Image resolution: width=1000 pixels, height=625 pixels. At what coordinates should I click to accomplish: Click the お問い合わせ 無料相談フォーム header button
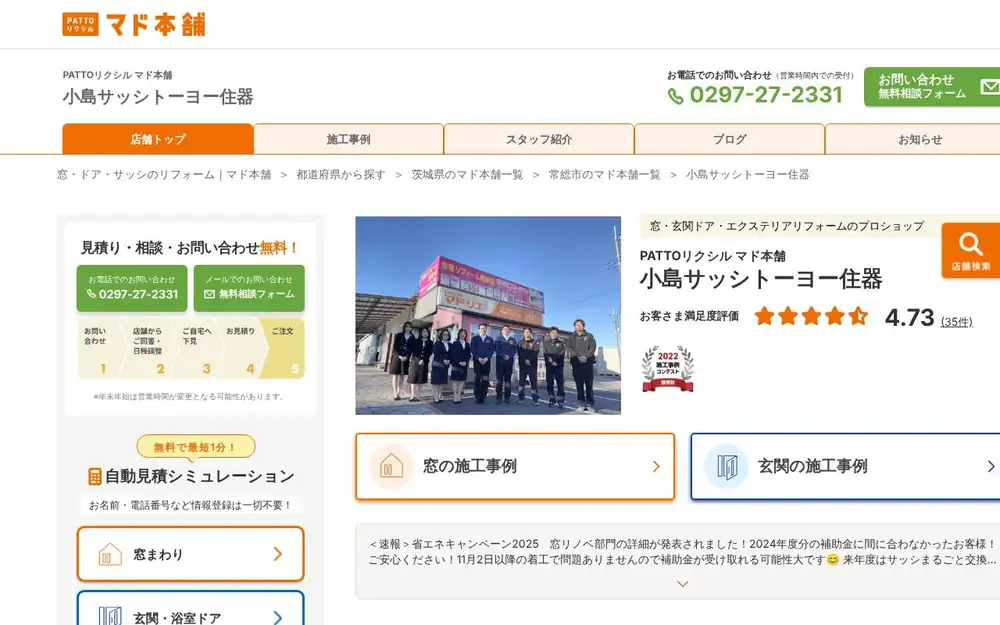(x=932, y=87)
